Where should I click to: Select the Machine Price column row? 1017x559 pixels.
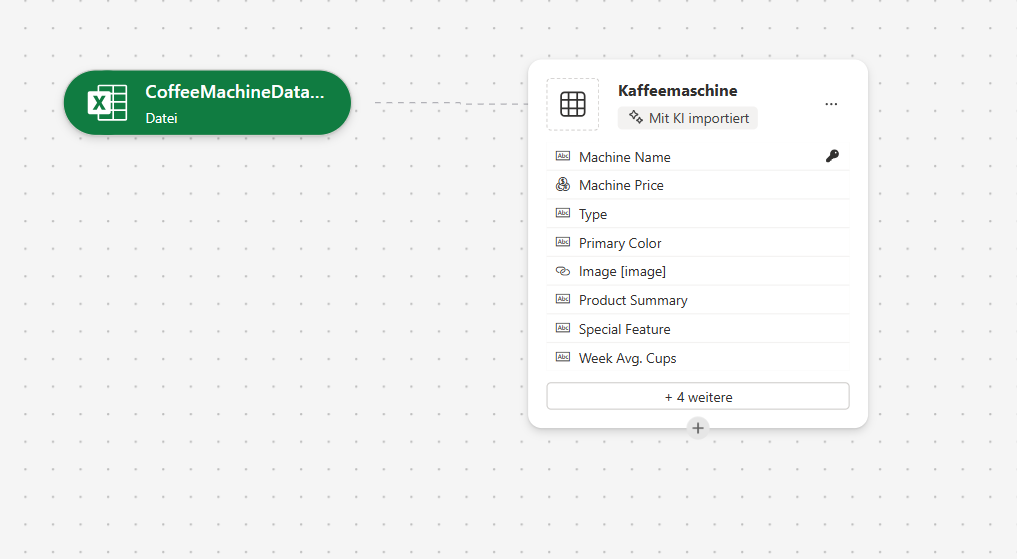tap(621, 185)
